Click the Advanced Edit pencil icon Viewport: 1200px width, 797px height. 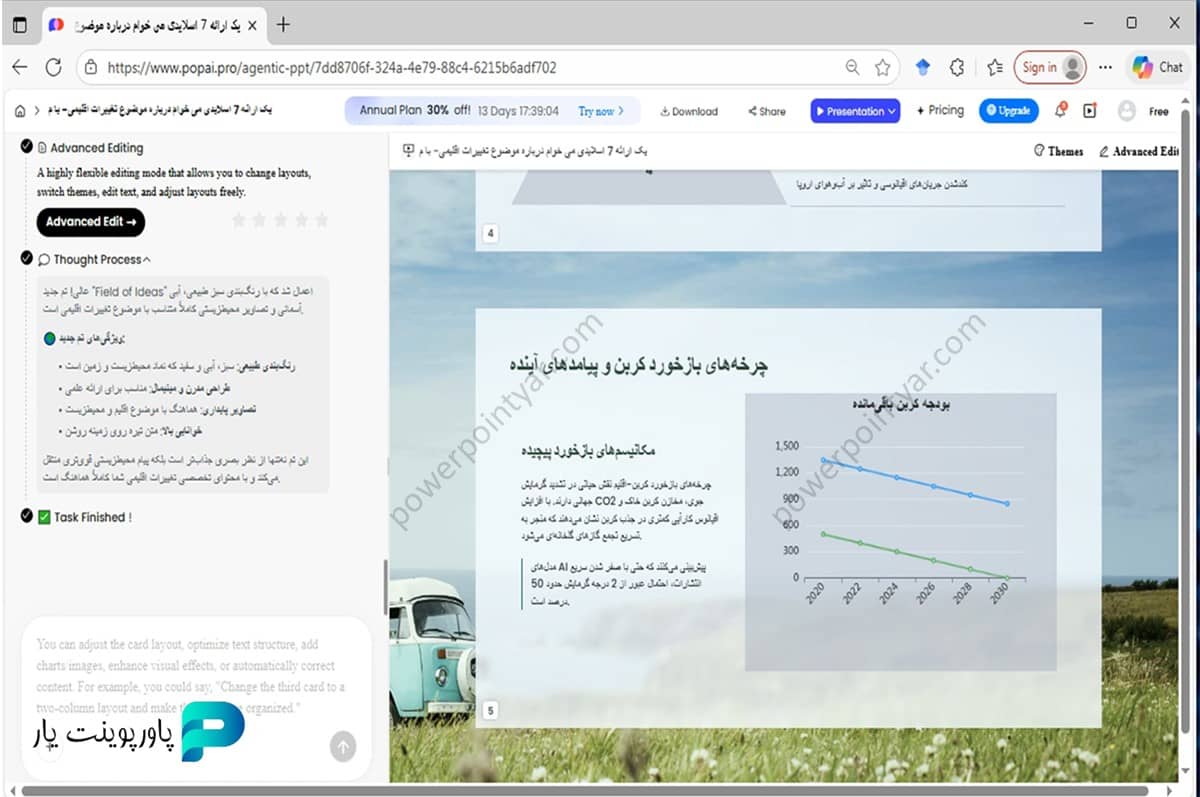[x=1104, y=152]
